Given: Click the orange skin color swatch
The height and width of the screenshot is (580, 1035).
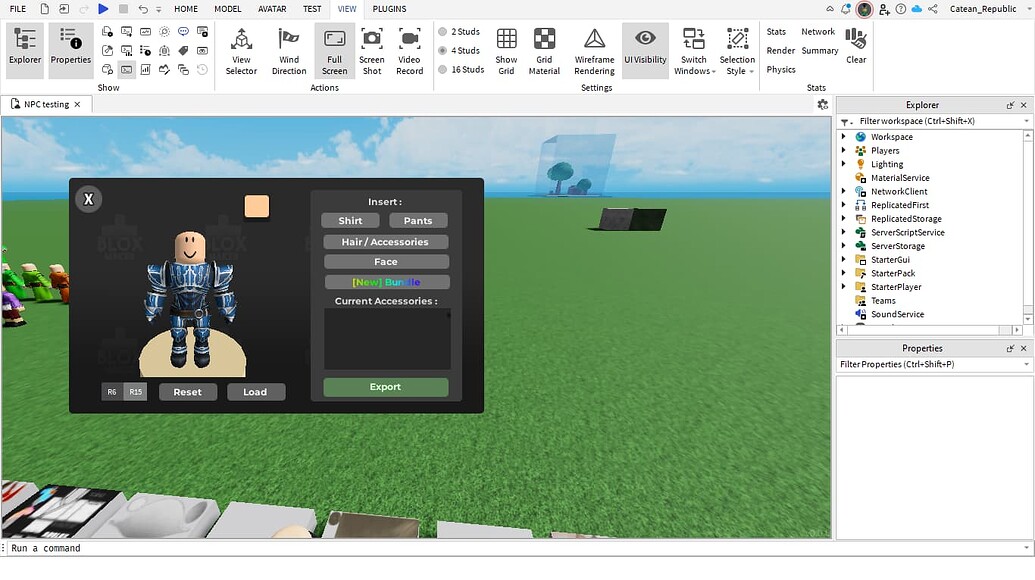Looking at the screenshot, I should coord(256,206).
